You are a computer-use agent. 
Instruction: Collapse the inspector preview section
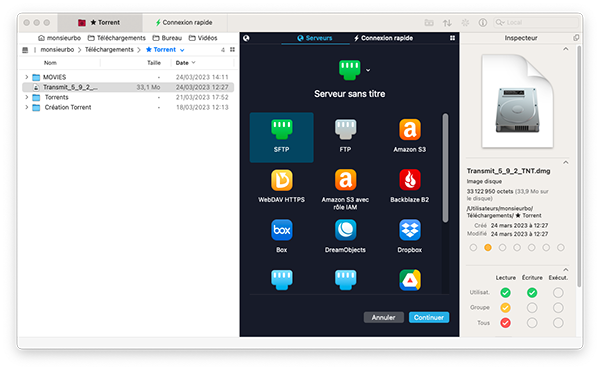tap(566, 49)
